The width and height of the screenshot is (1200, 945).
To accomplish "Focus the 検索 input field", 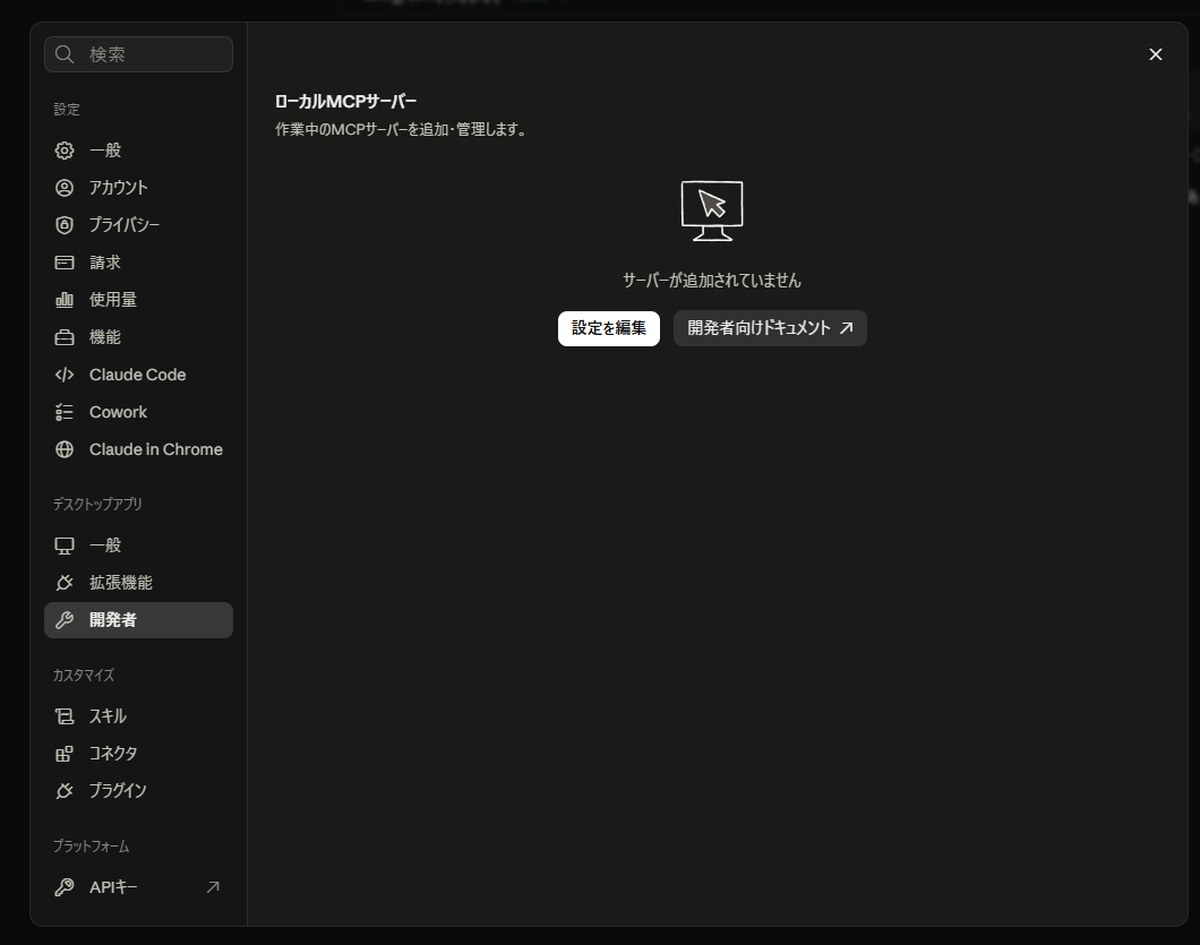I will point(138,54).
